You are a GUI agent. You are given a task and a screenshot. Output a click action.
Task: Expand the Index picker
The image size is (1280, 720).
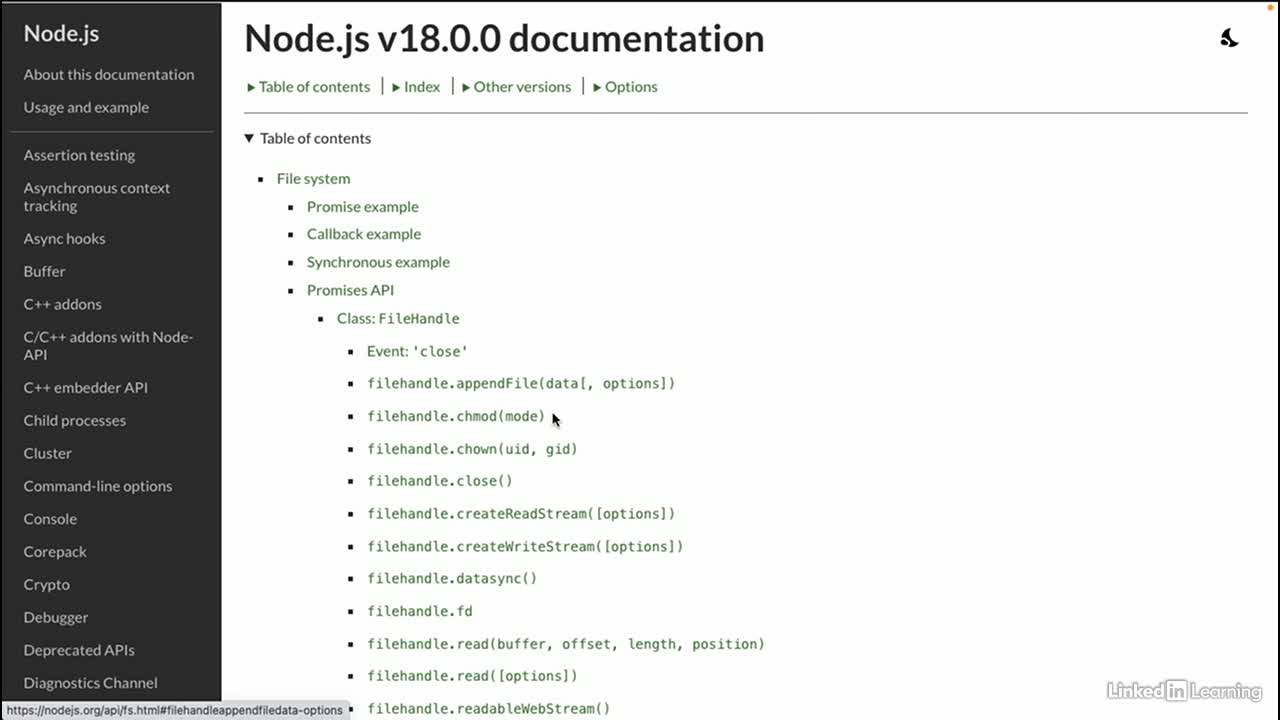point(416,87)
